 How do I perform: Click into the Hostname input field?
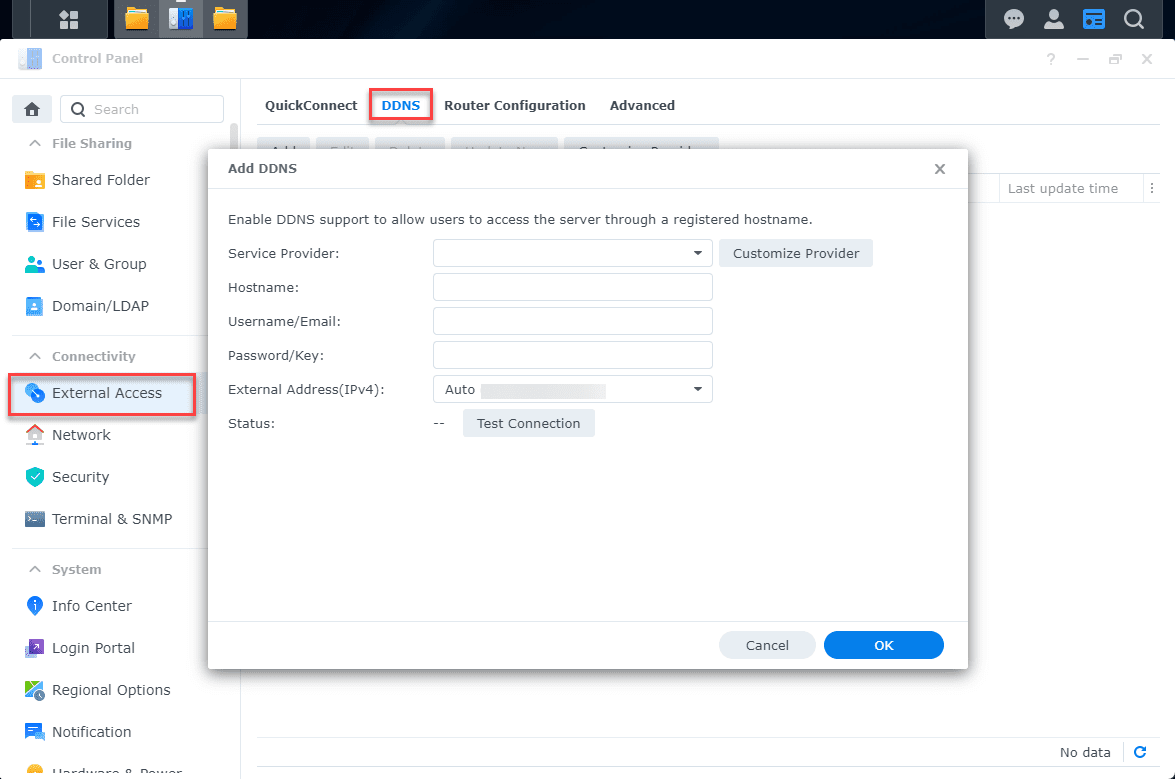[572, 287]
